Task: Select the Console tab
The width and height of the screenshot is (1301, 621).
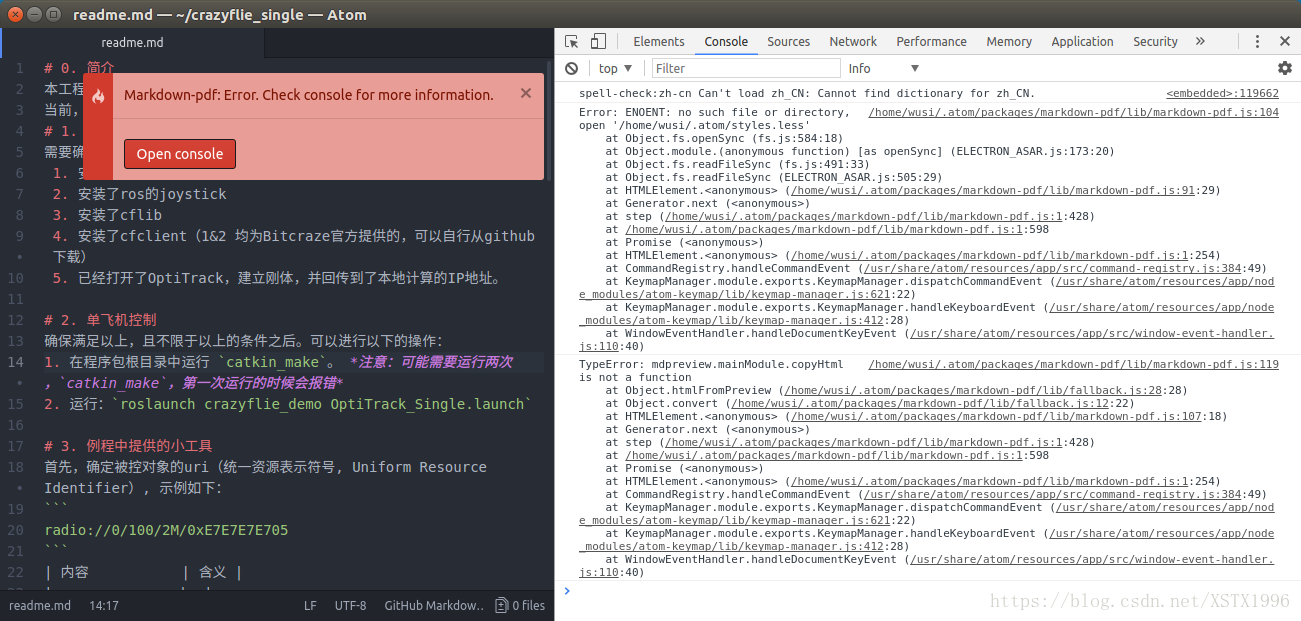Action: (726, 41)
